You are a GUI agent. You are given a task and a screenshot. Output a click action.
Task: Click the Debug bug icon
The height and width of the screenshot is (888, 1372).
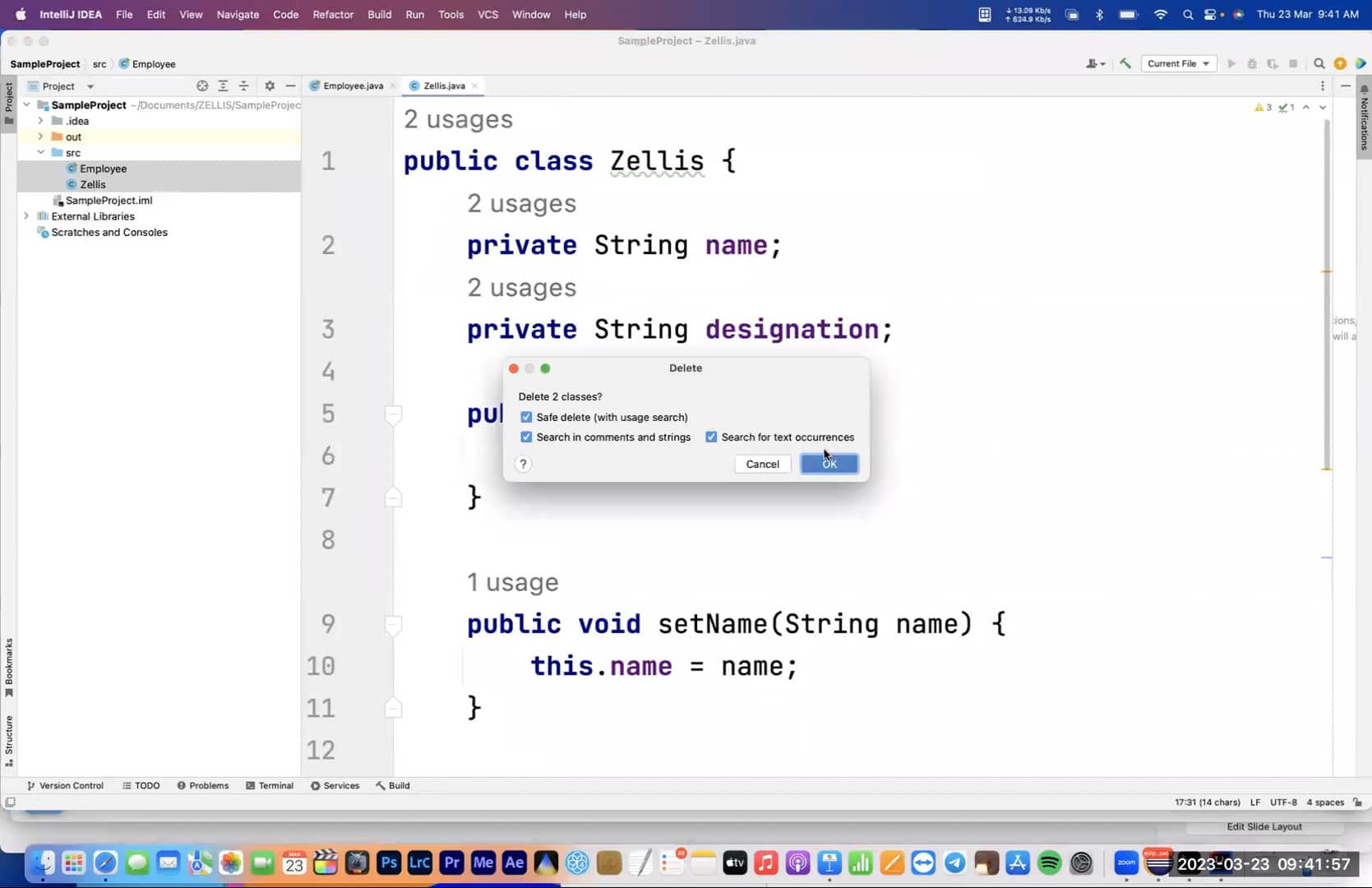pyautogui.click(x=1252, y=63)
